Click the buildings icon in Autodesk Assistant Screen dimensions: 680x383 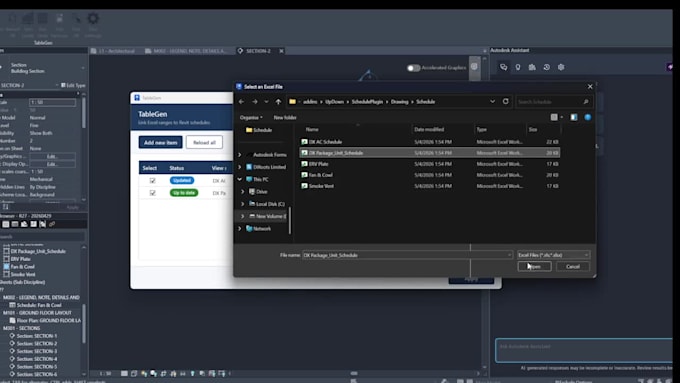tap(532, 67)
